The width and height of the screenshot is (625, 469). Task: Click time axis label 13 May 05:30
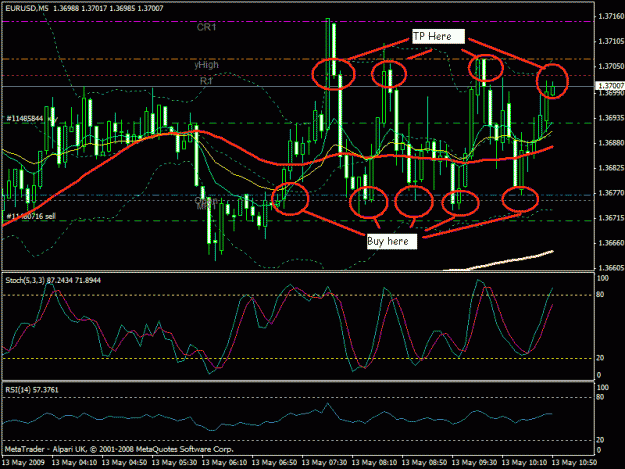175,462
